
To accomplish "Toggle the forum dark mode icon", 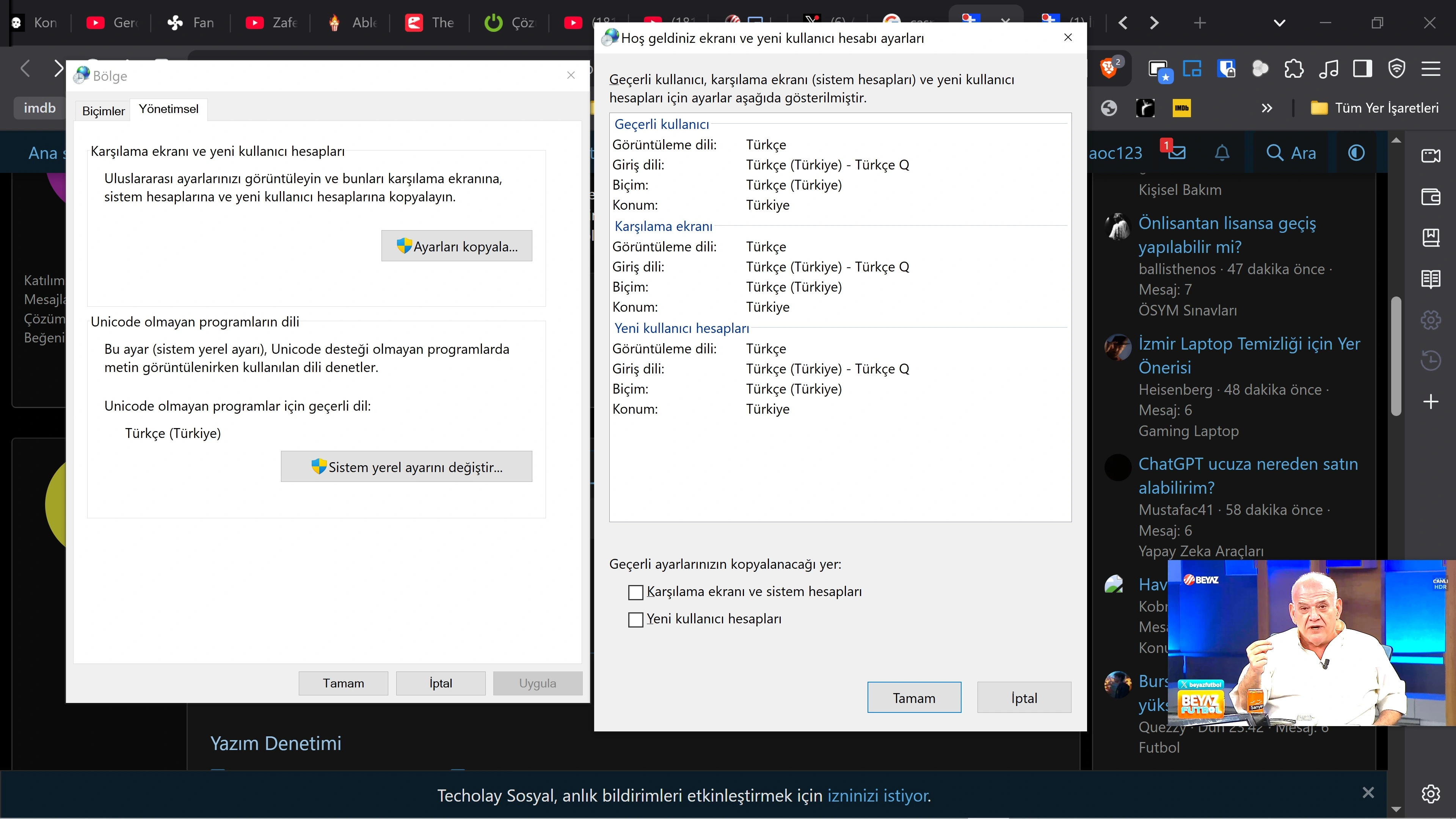I will click(1356, 152).
